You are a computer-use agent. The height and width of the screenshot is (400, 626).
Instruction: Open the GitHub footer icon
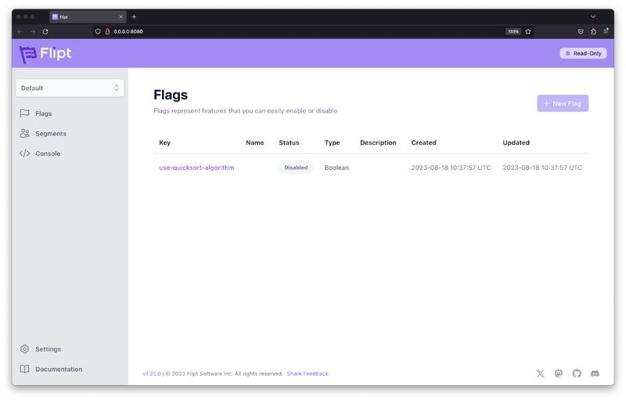(x=576, y=373)
